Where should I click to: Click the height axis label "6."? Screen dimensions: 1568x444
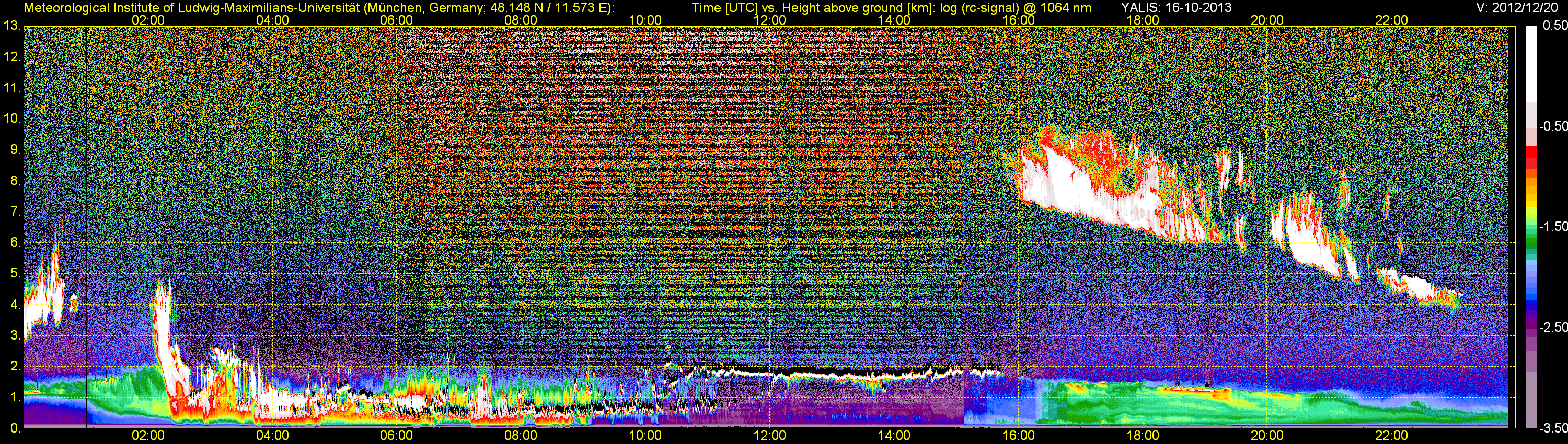[x=15, y=242]
